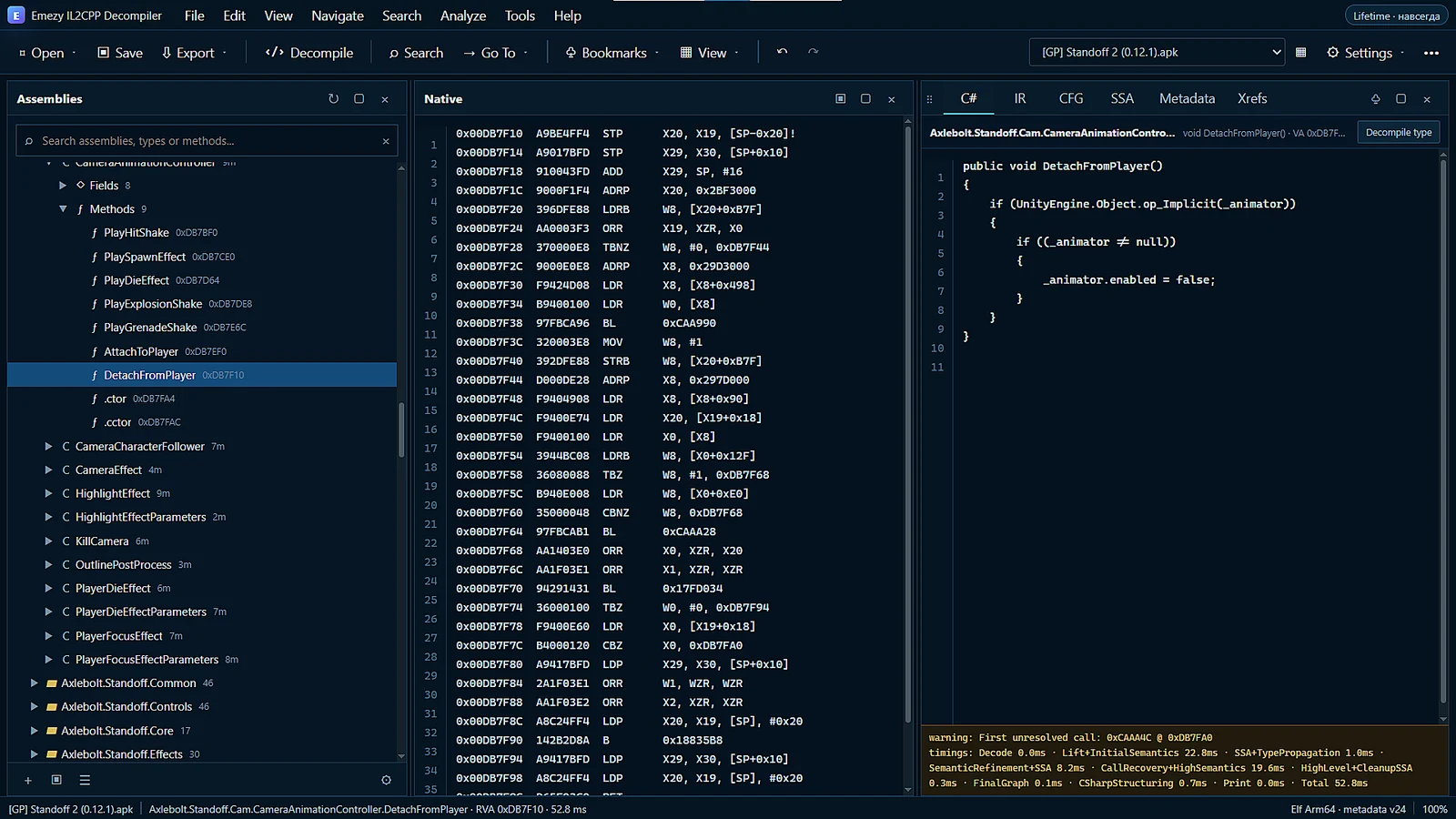Undo the last action
The image size is (1456, 819).
click(782, 52)
